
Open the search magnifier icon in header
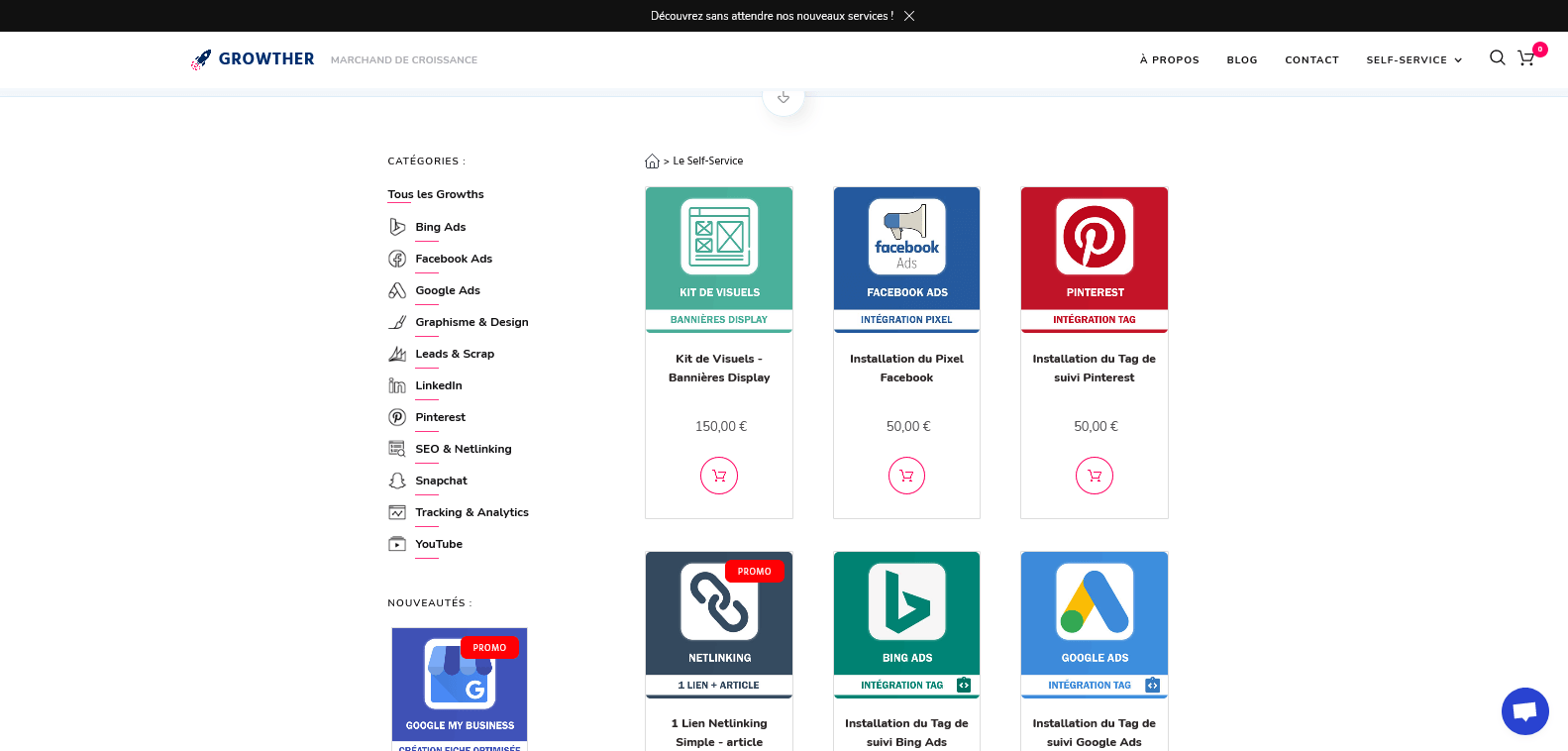pyautogui.click(x=1497, y=58)
